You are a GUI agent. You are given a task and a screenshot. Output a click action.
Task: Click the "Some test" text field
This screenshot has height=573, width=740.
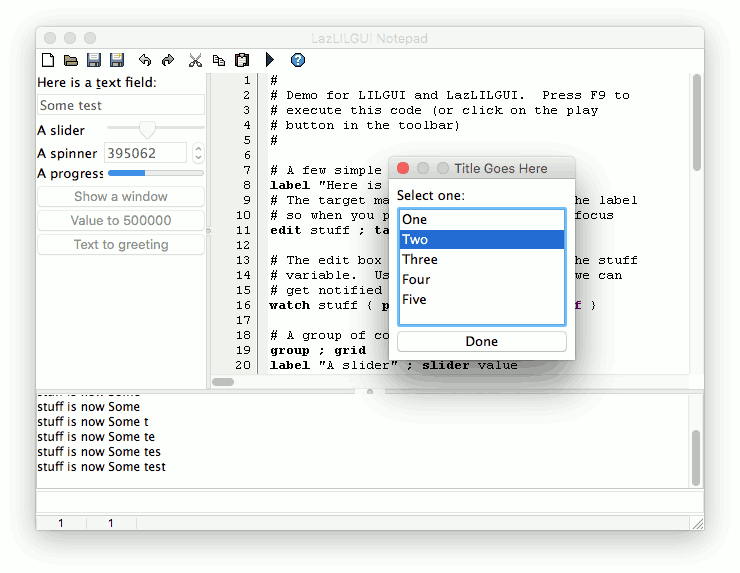pos(121,105)
